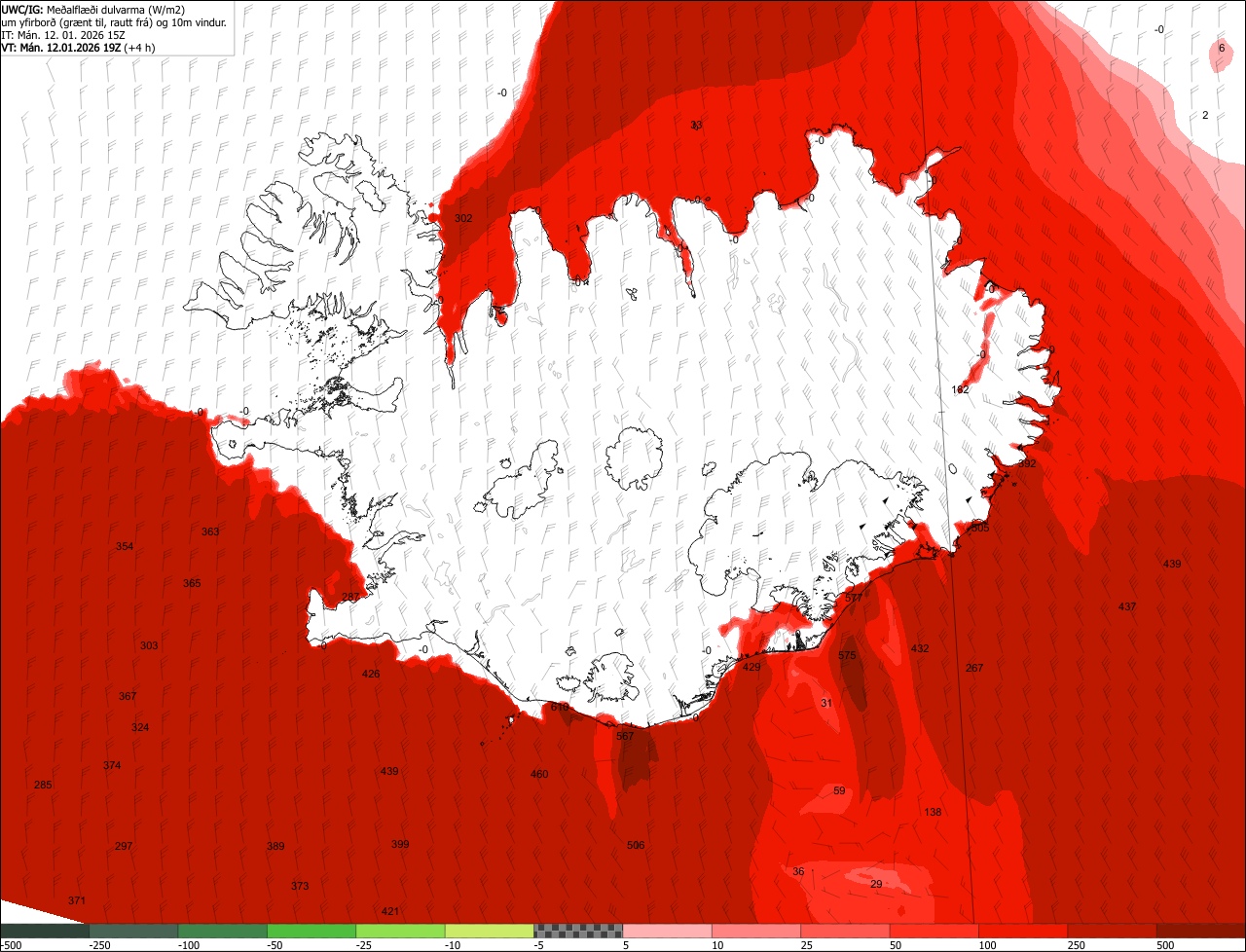The image size is (1246, 952).
Task: Pick the legend swatch between 100 and 250
Action: point(1023,931)
